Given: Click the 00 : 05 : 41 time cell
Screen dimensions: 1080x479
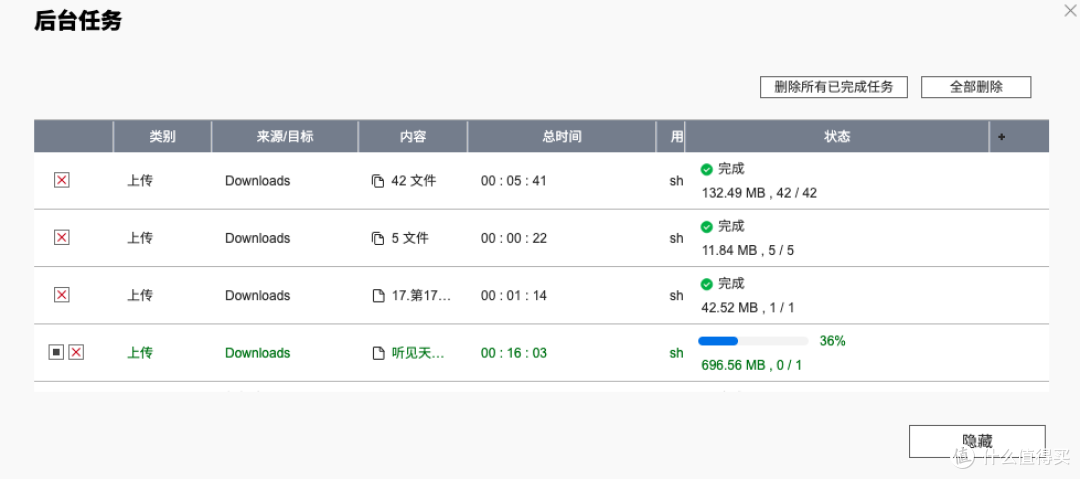Looking at the screenshot, I should [513, 181].
